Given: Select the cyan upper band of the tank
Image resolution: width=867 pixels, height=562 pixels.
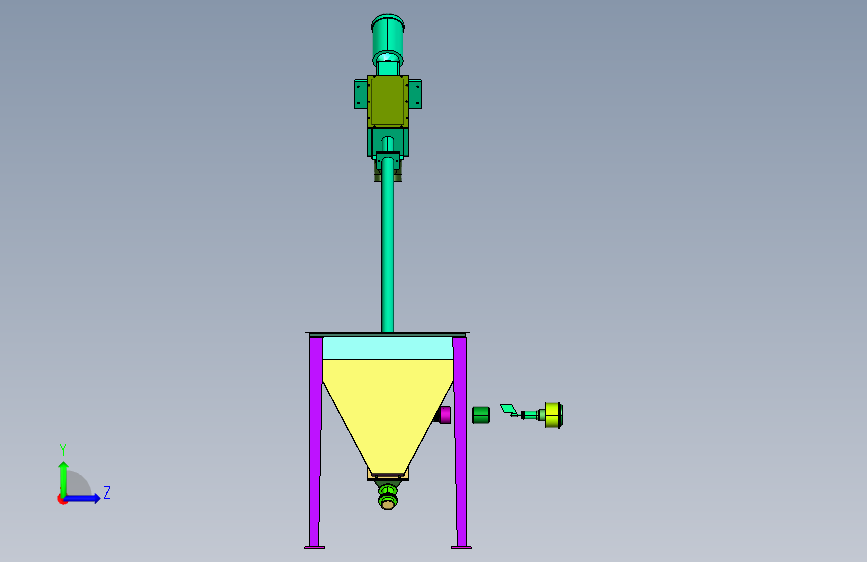Looking at the screenshot, I should pos(388,348).
